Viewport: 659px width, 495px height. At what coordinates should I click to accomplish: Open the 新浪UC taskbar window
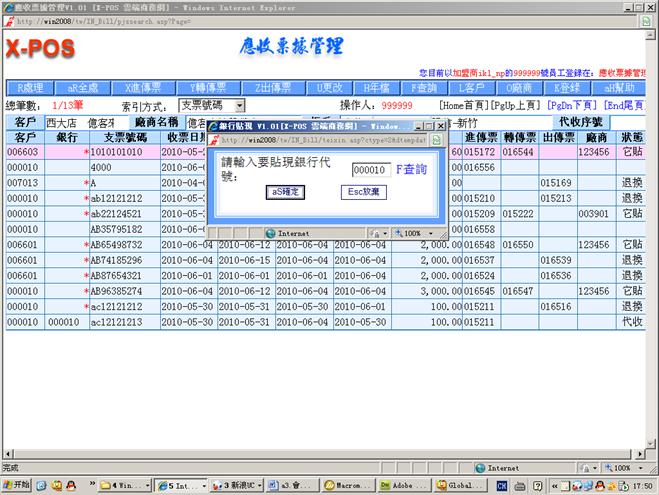tap(237, 485)
